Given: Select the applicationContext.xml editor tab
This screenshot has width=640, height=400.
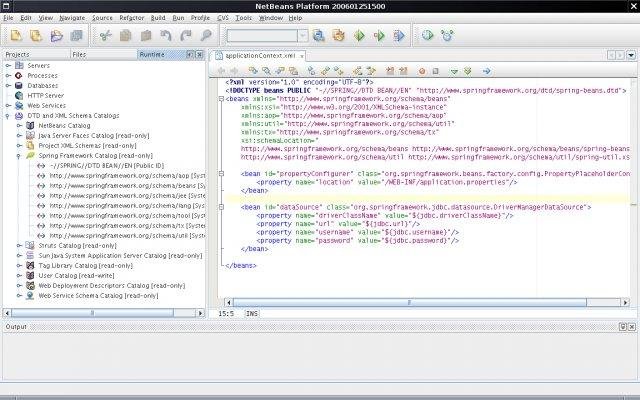Looking at the screenshot, I should (260, 56).
